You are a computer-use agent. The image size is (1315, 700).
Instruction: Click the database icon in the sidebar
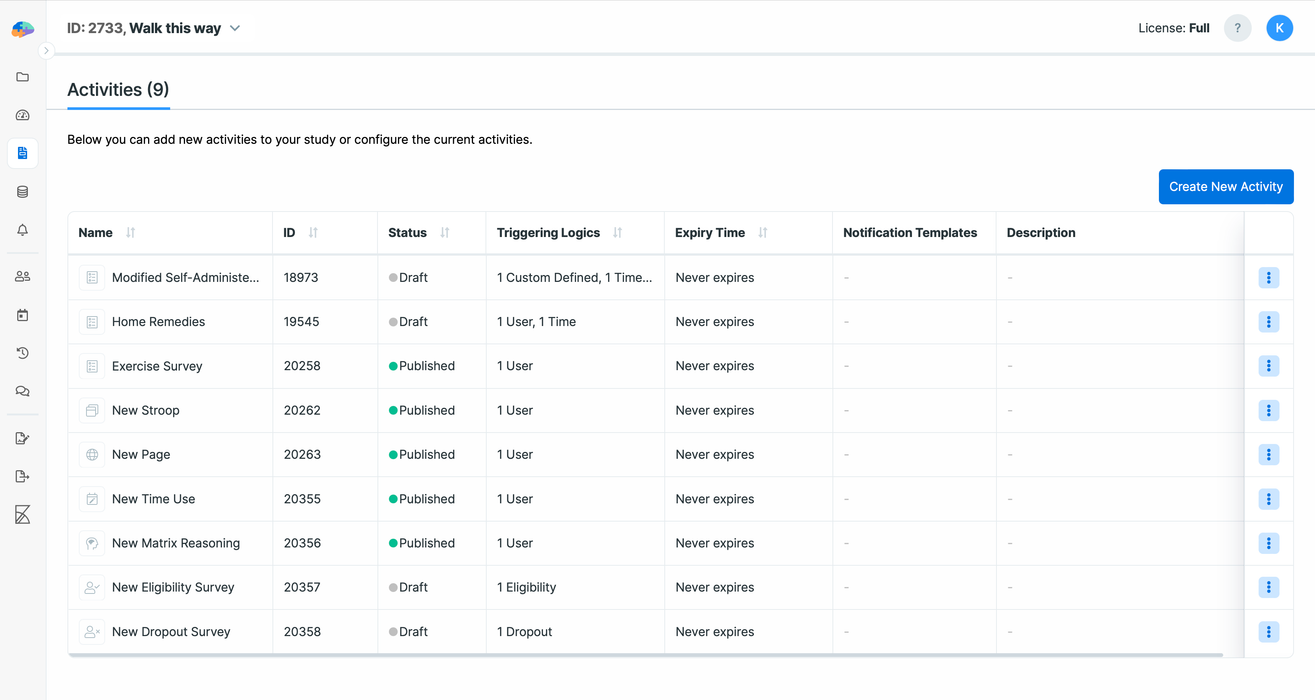(x=22, y=191)
